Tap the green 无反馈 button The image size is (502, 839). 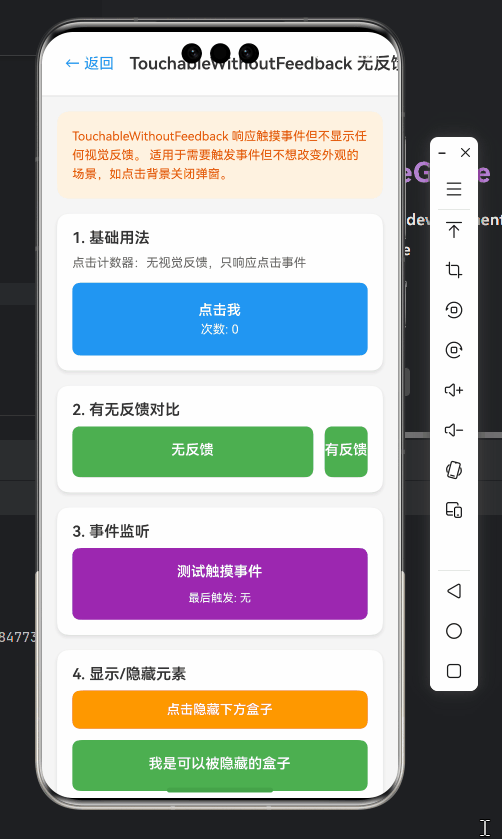(x=193, y=452)
